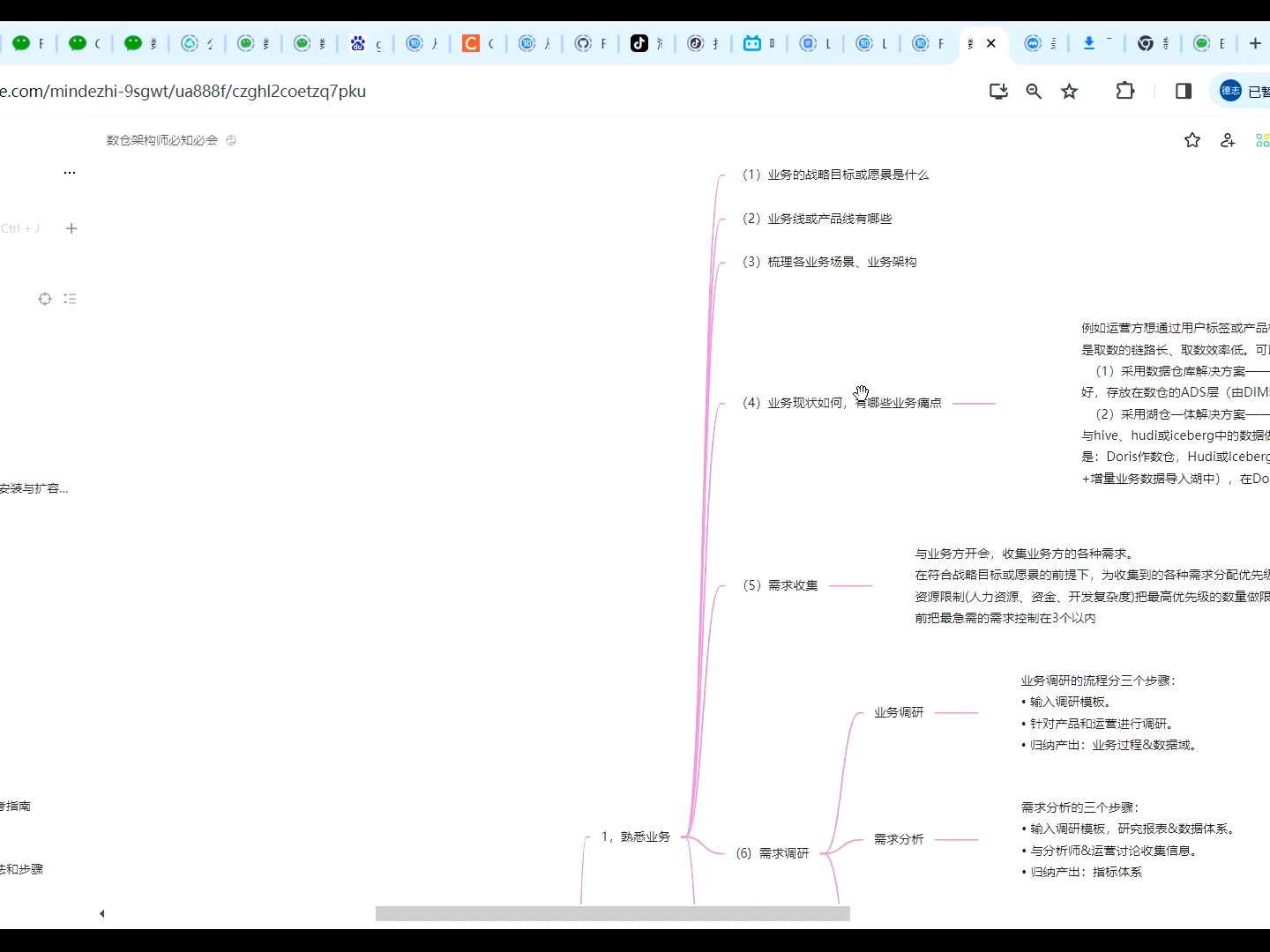Open the add collaborator icon
The height and width of the screenshot is (952, 1270).
tap(1228, 140)
